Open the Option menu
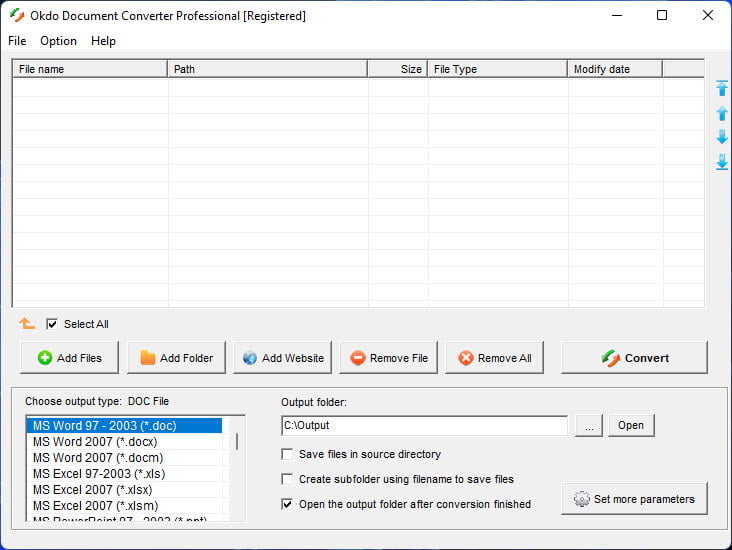Screen dimensions: 732x550 pos(58,41)
